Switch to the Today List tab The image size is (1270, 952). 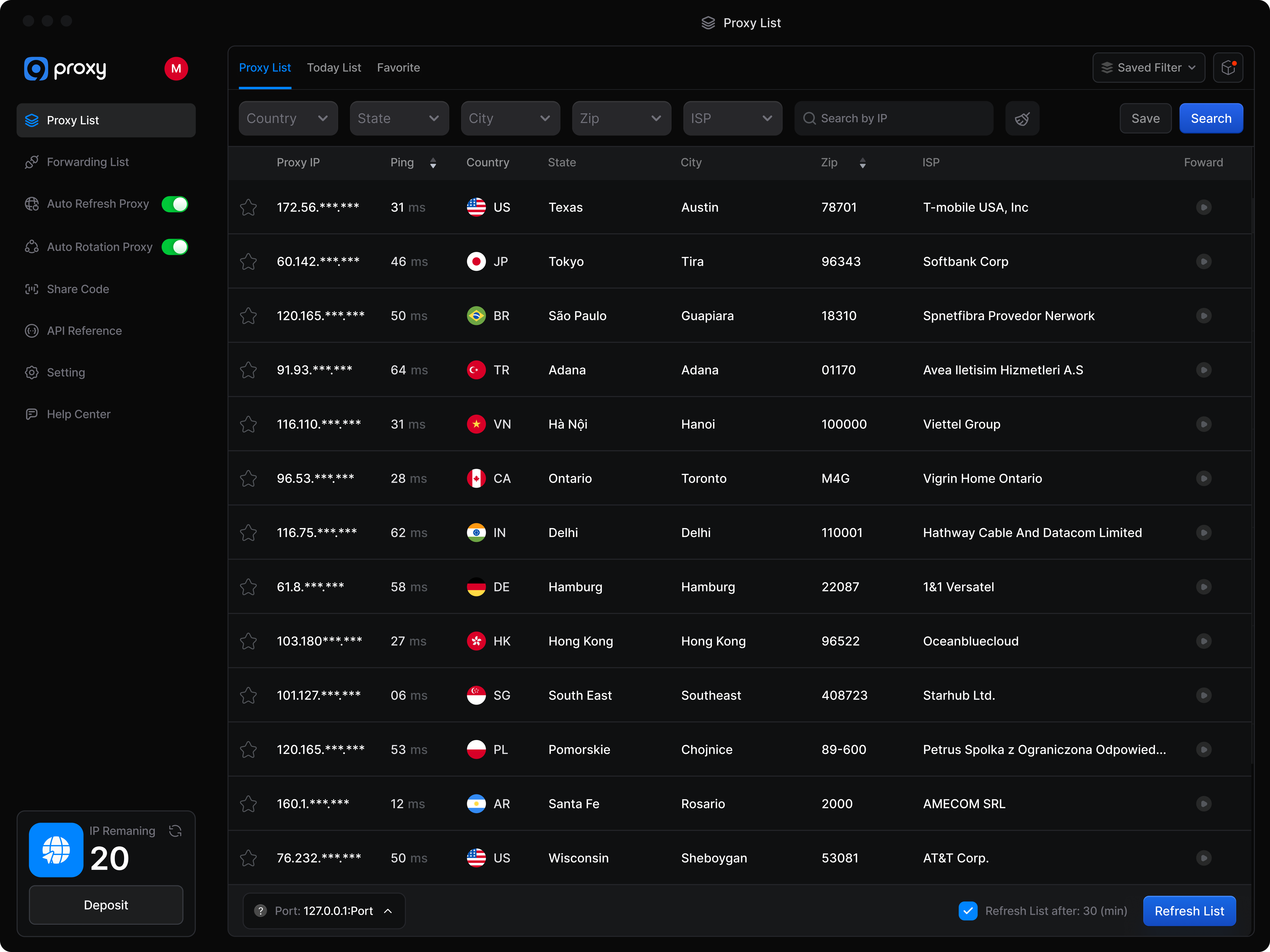click(x=334, y=67)
